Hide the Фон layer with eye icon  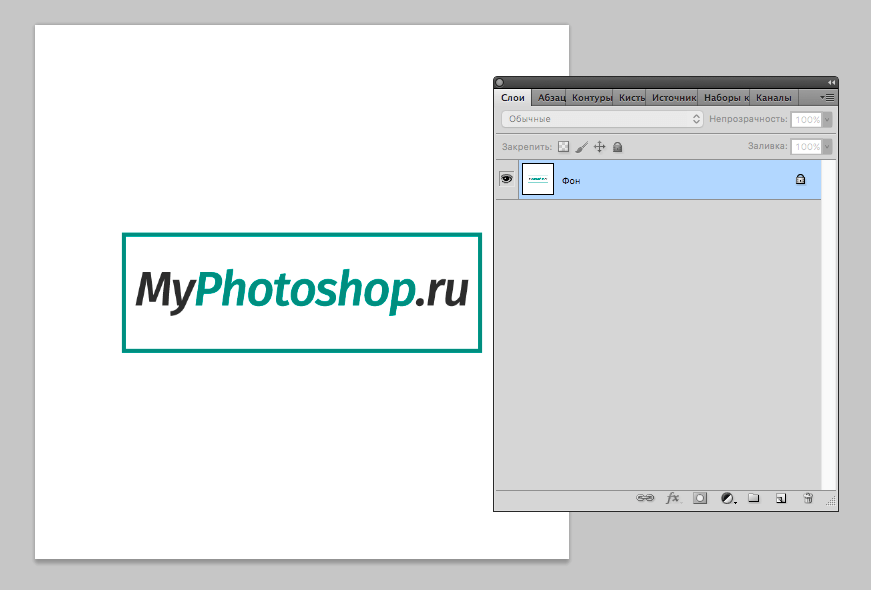point(506,179)
